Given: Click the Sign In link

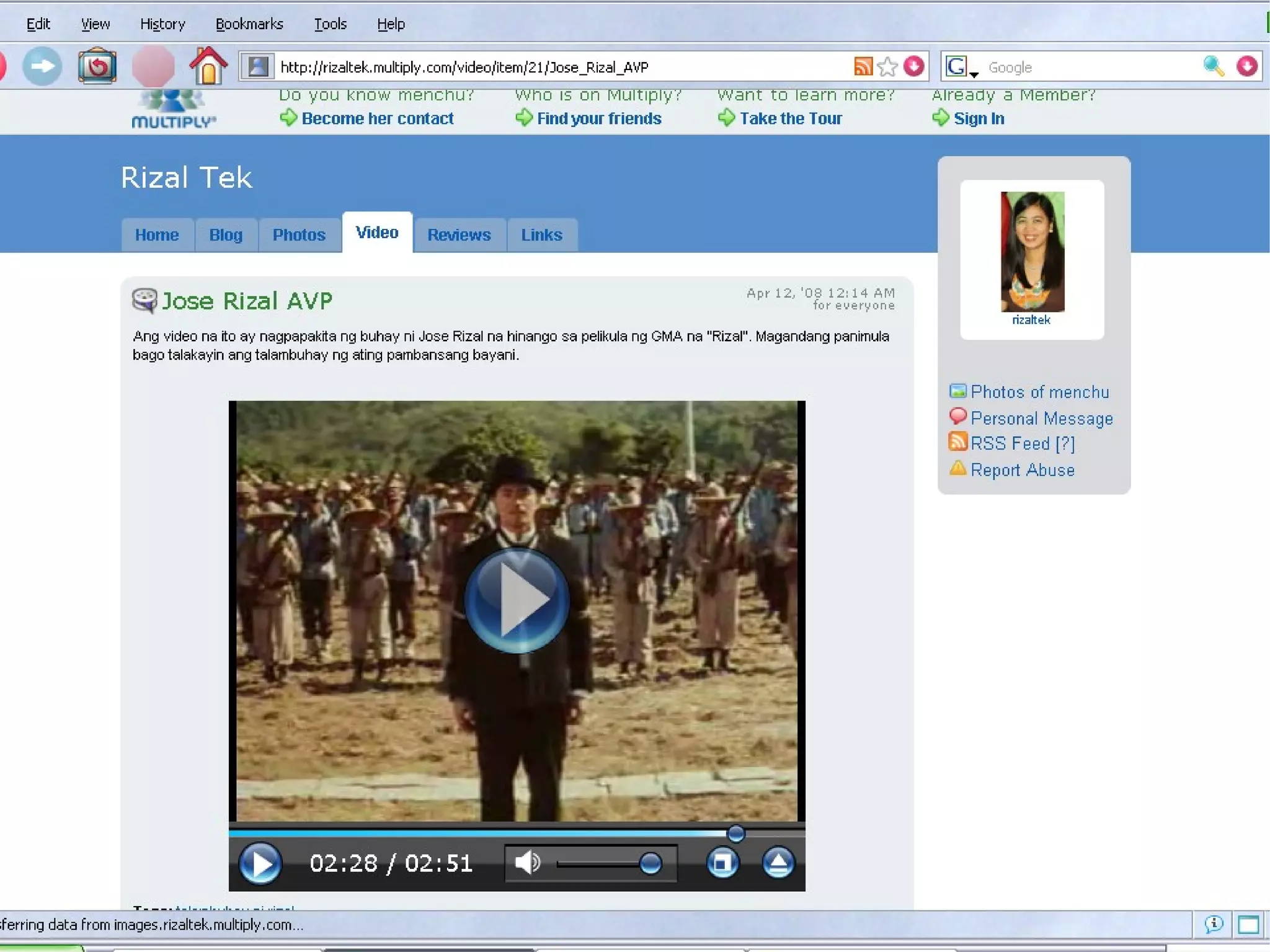Looking at the screenshot, I should pos(979,118).
